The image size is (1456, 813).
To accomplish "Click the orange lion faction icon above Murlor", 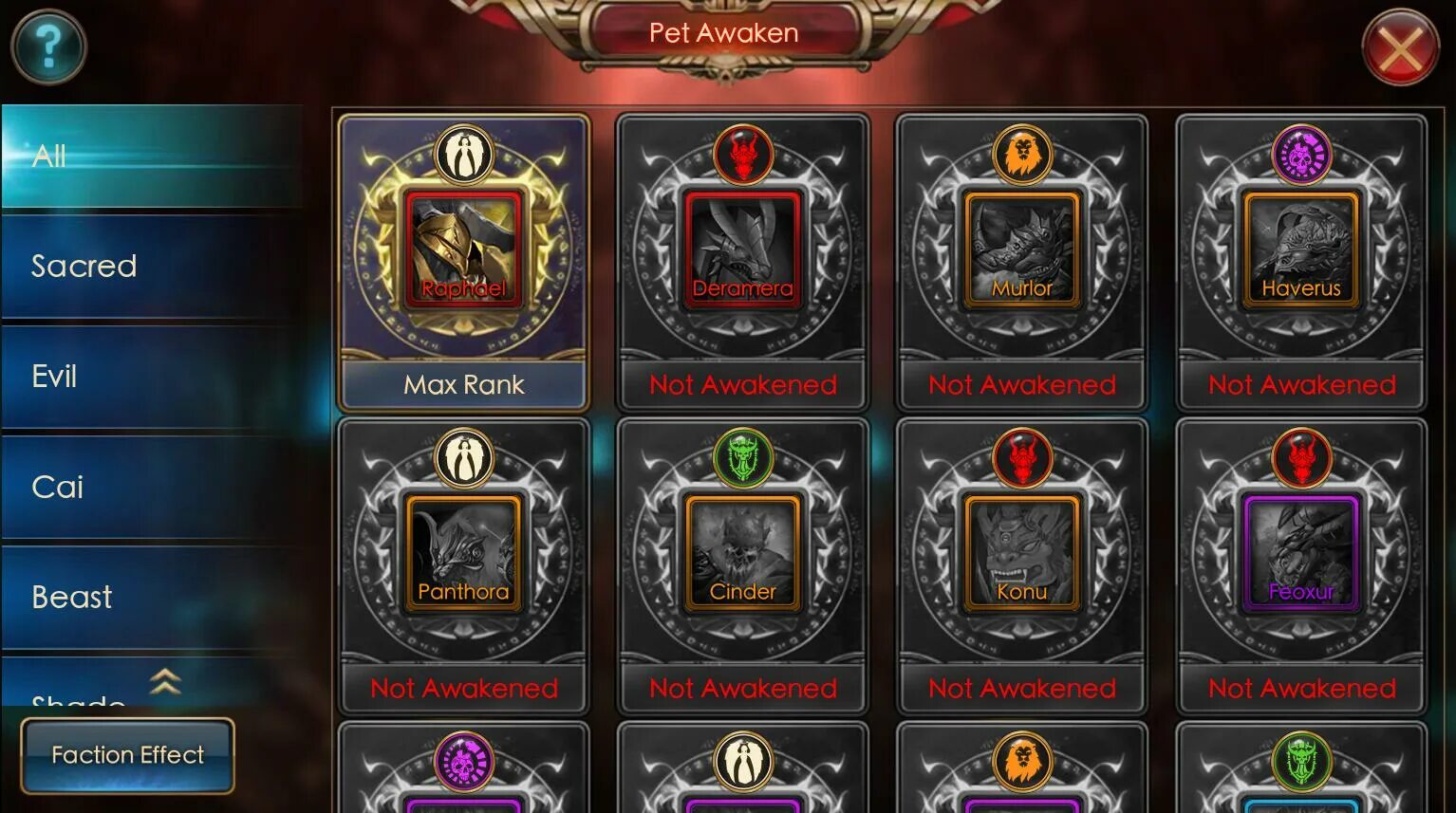I will coord(1022,153).
